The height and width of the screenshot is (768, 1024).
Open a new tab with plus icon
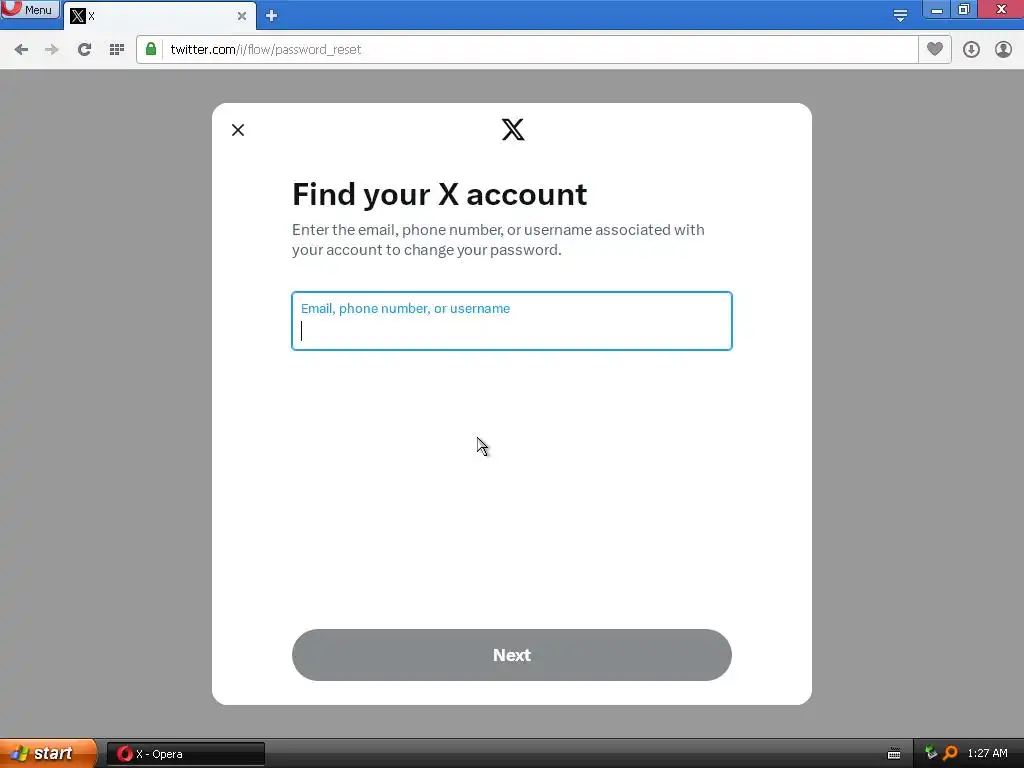coord(272,16)
